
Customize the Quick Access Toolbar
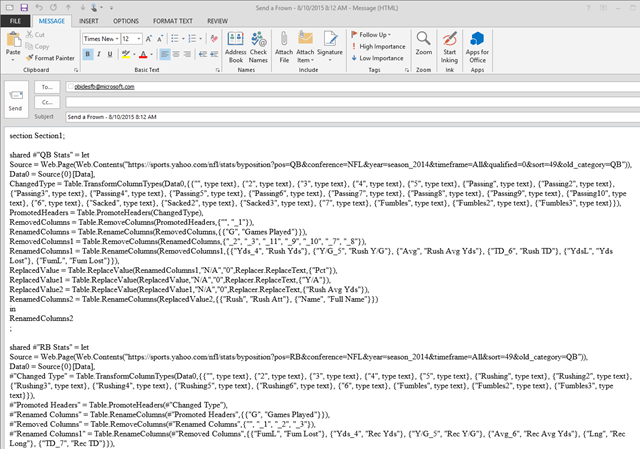pos(111,8)
